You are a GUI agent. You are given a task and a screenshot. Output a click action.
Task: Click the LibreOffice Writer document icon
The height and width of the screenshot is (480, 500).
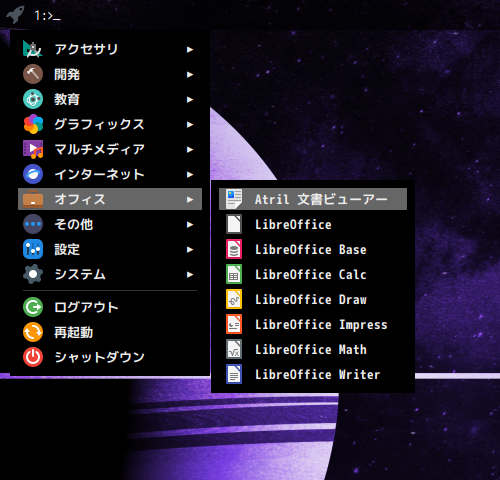coord(234,374)
